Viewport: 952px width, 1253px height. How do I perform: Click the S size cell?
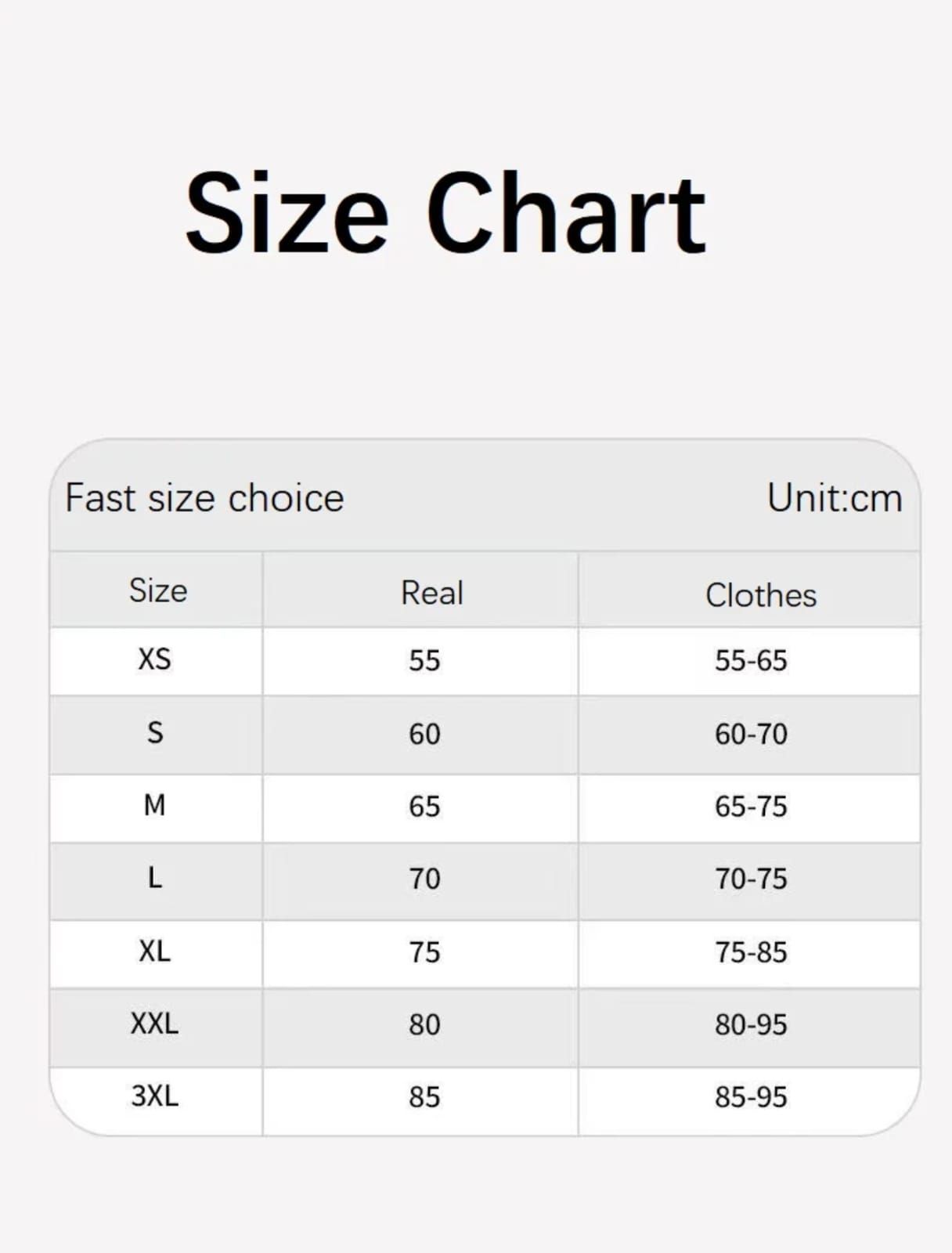click(x=155, y=733)
